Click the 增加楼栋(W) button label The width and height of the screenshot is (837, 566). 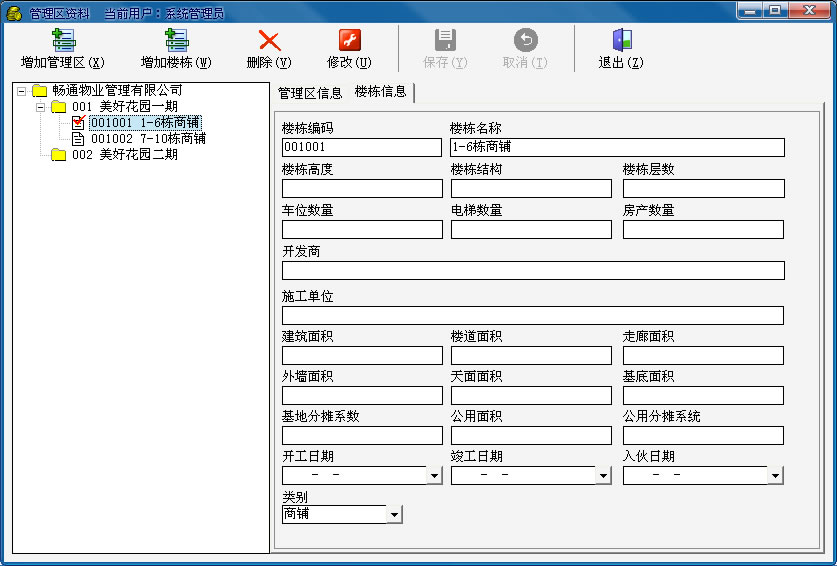coord(176,62)
